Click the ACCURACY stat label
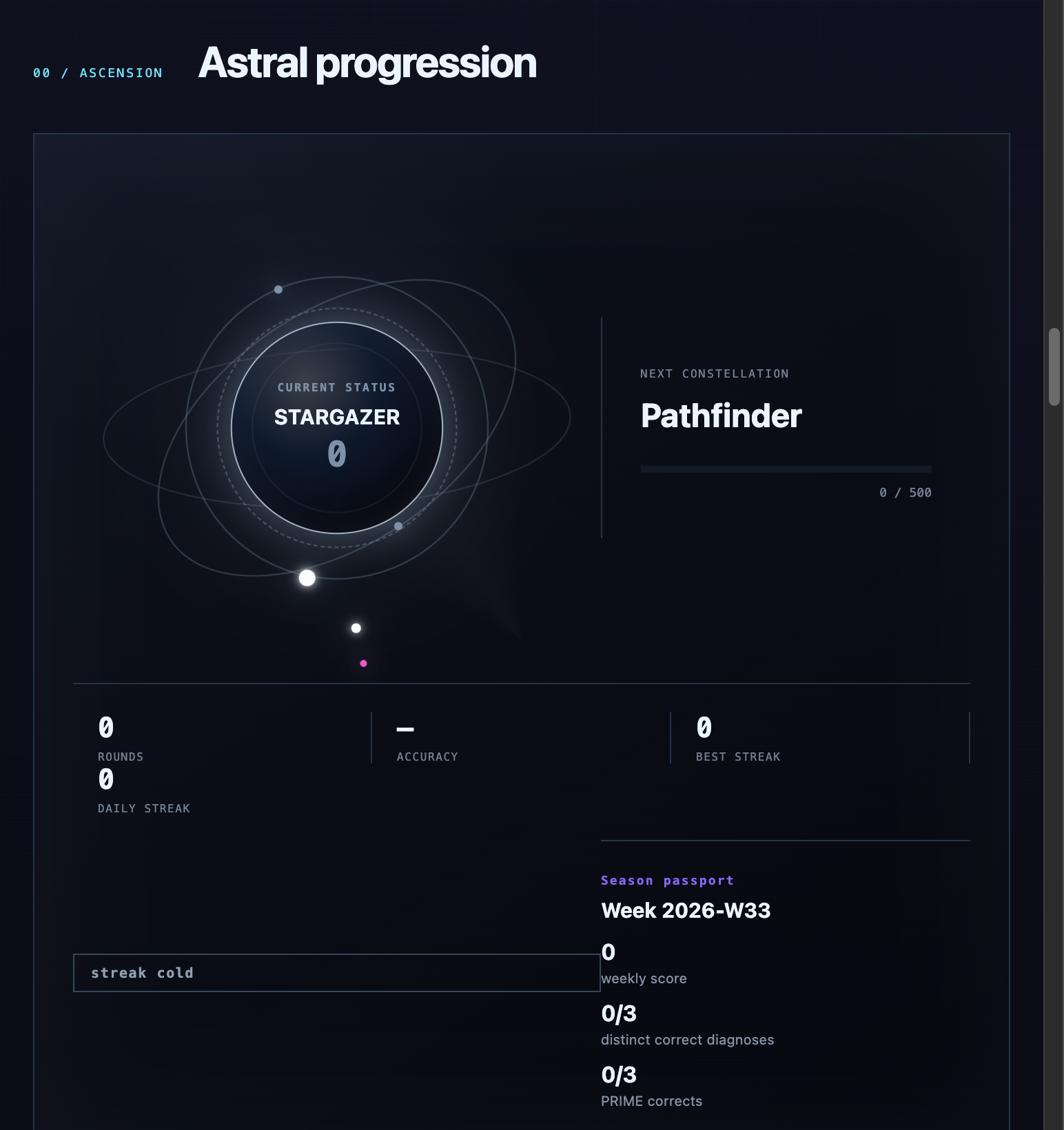 [x=427, y=757]
